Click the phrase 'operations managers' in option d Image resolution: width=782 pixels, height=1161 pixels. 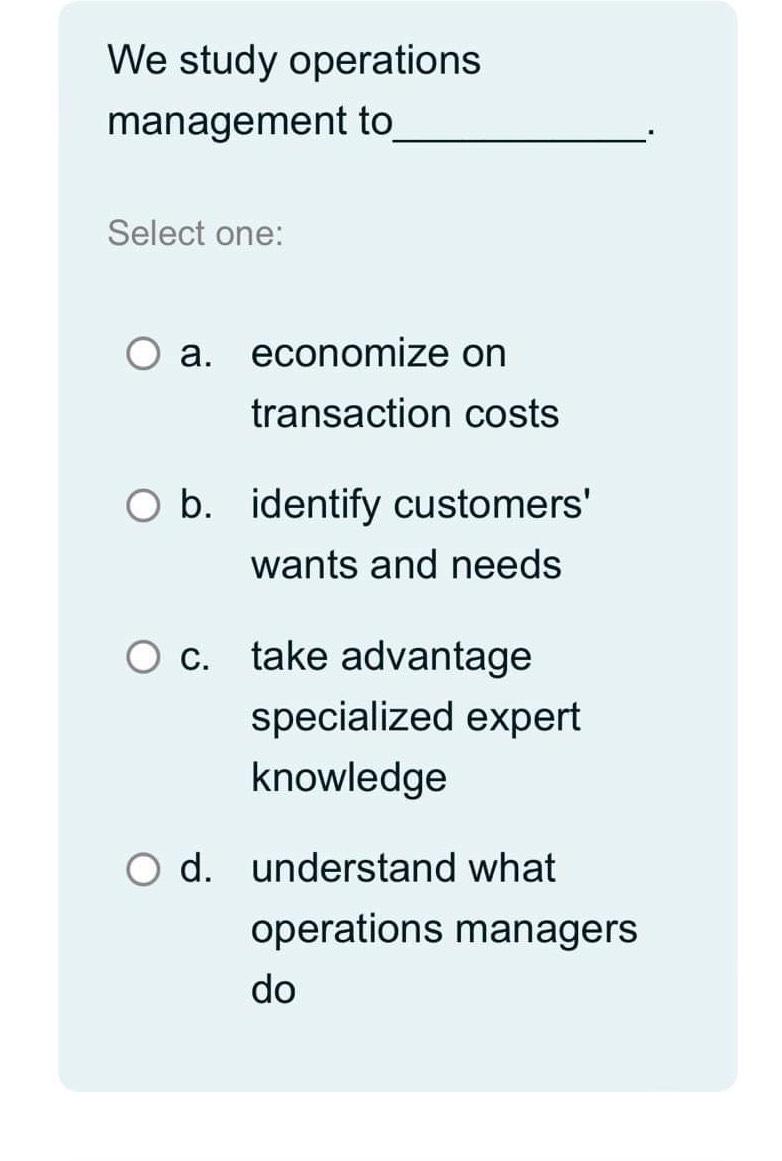443,929
